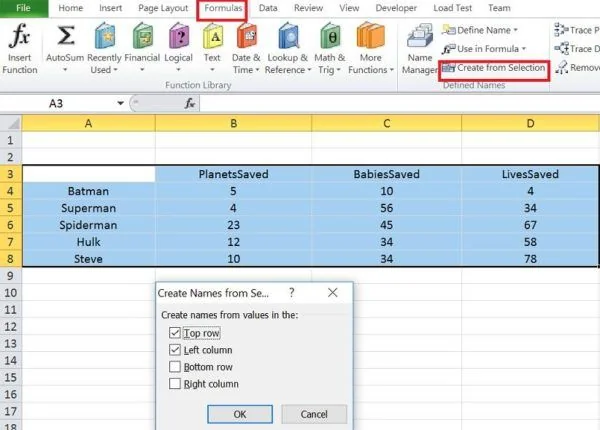Viewport: 600px width, 430px height.
Task: Switch to the Load Test tab
Action: pyautogui.click(x=452, y=8)
